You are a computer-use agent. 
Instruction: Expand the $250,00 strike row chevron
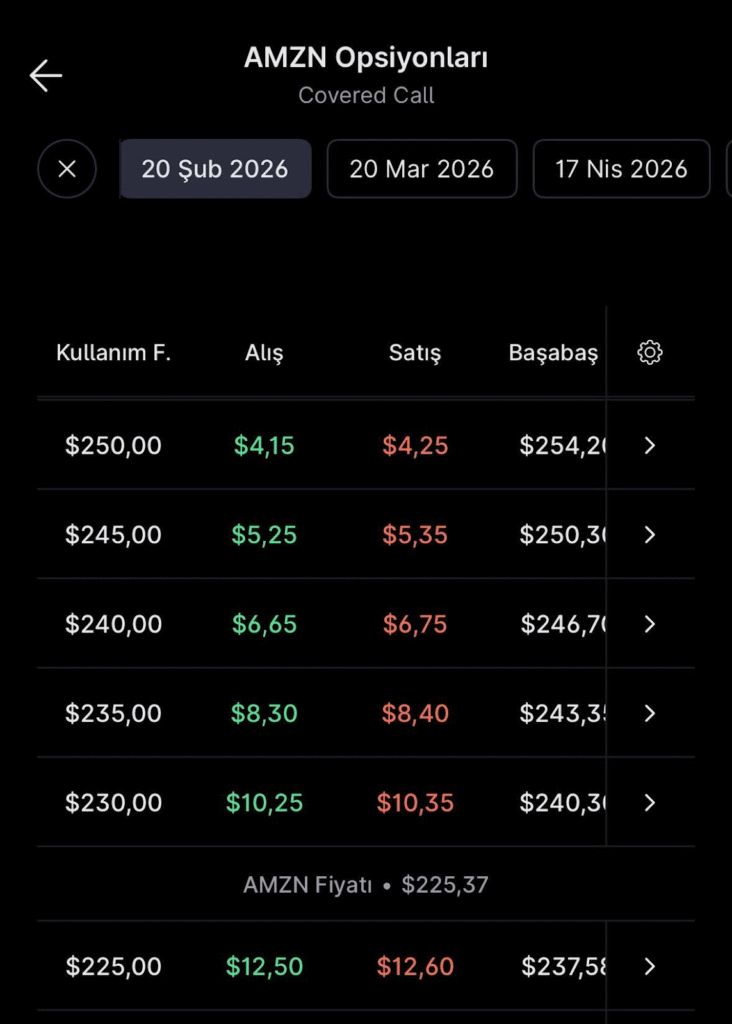650,445
